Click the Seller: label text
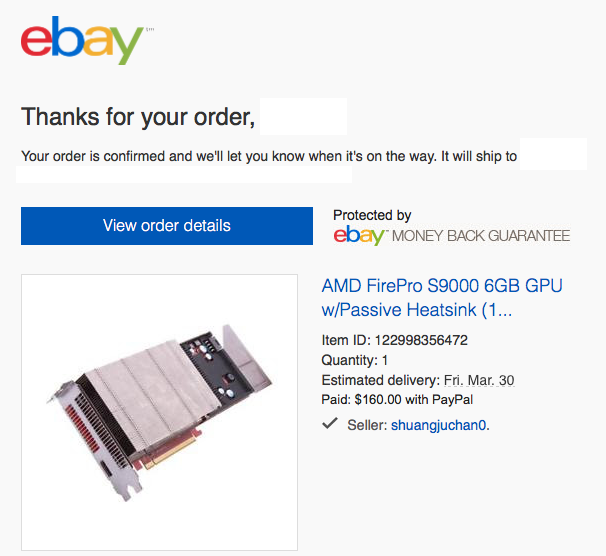The image size is (606, 556). [367, 425]
